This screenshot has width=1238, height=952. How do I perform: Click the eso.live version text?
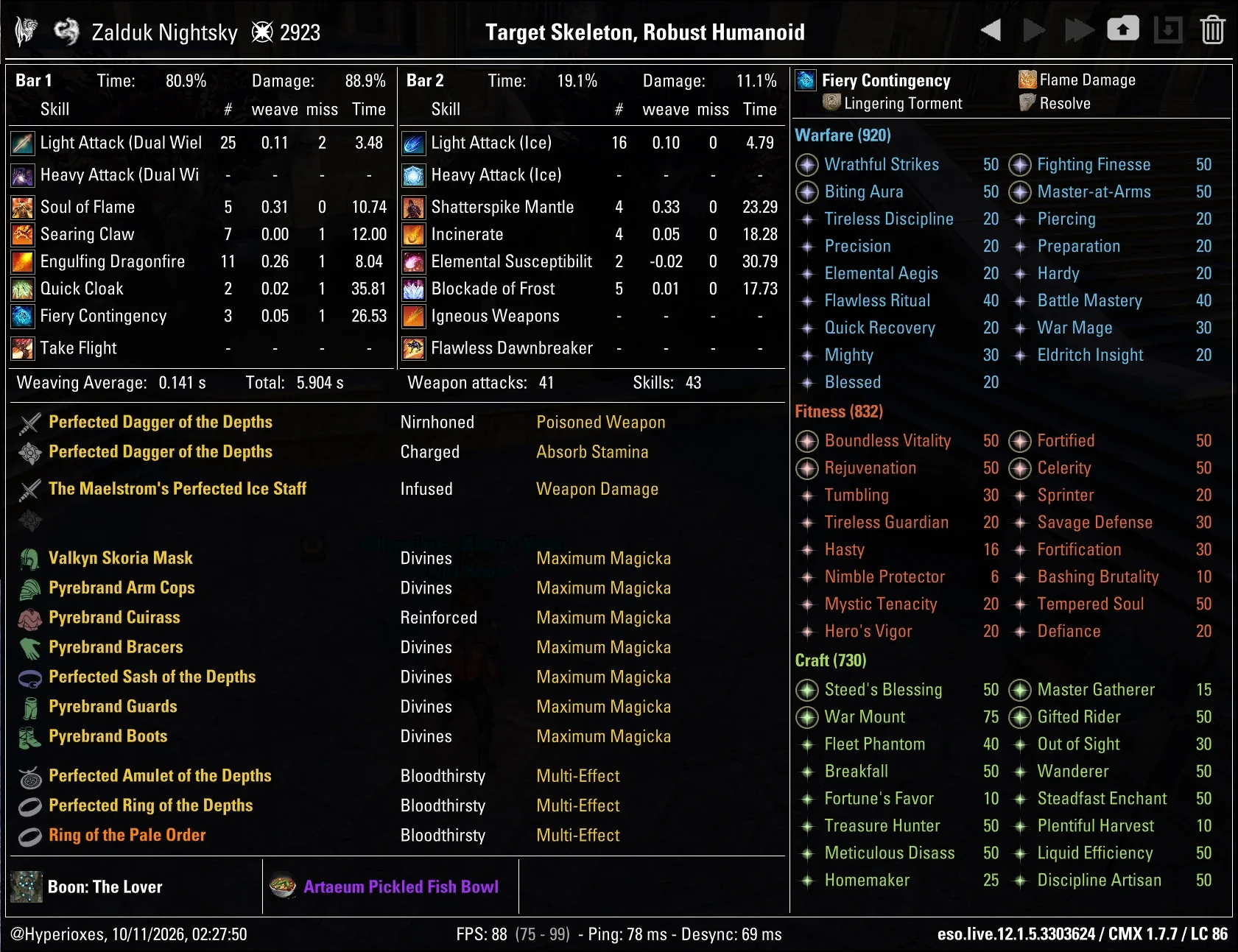point(1083,934)
